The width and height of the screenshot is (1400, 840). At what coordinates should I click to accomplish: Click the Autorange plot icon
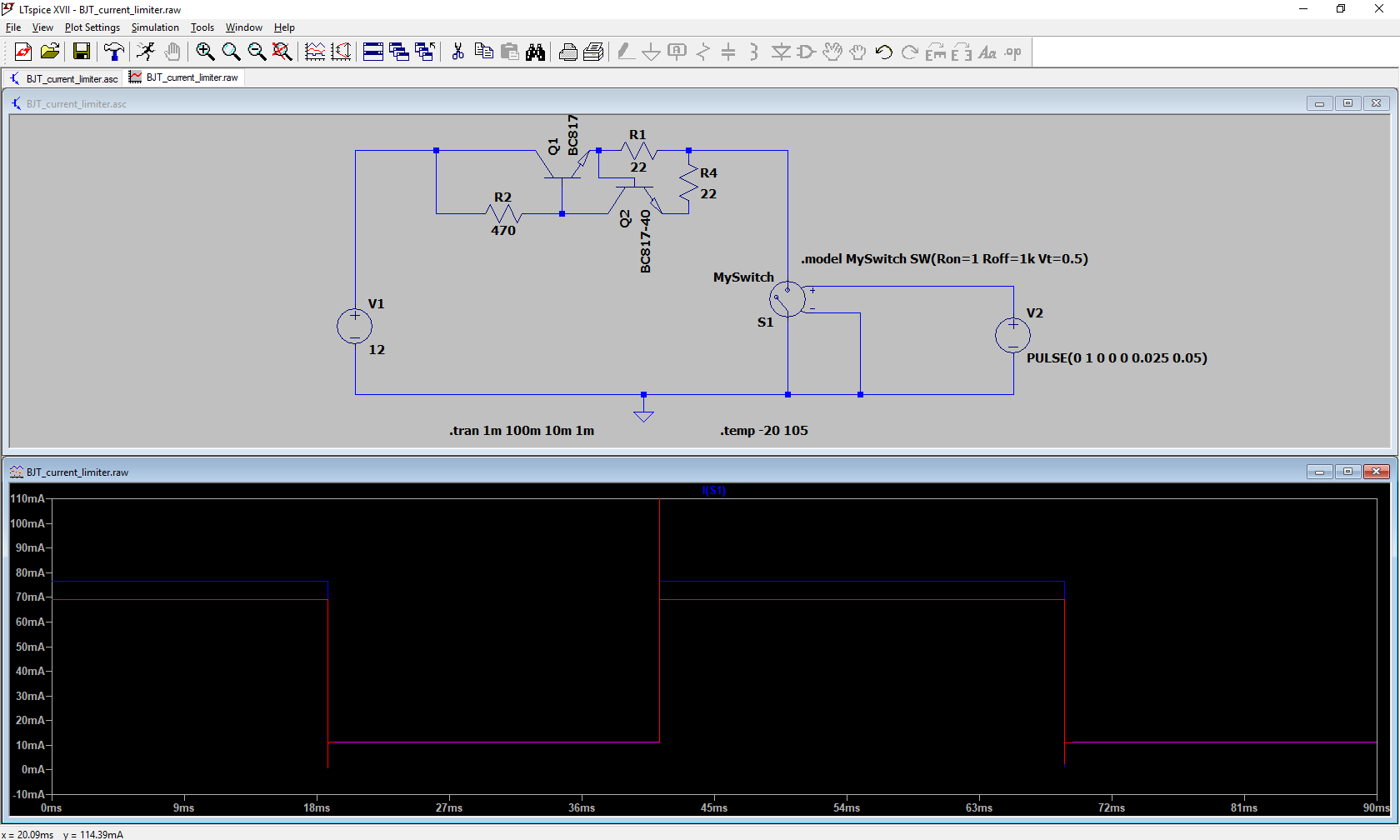coord(315,52)
